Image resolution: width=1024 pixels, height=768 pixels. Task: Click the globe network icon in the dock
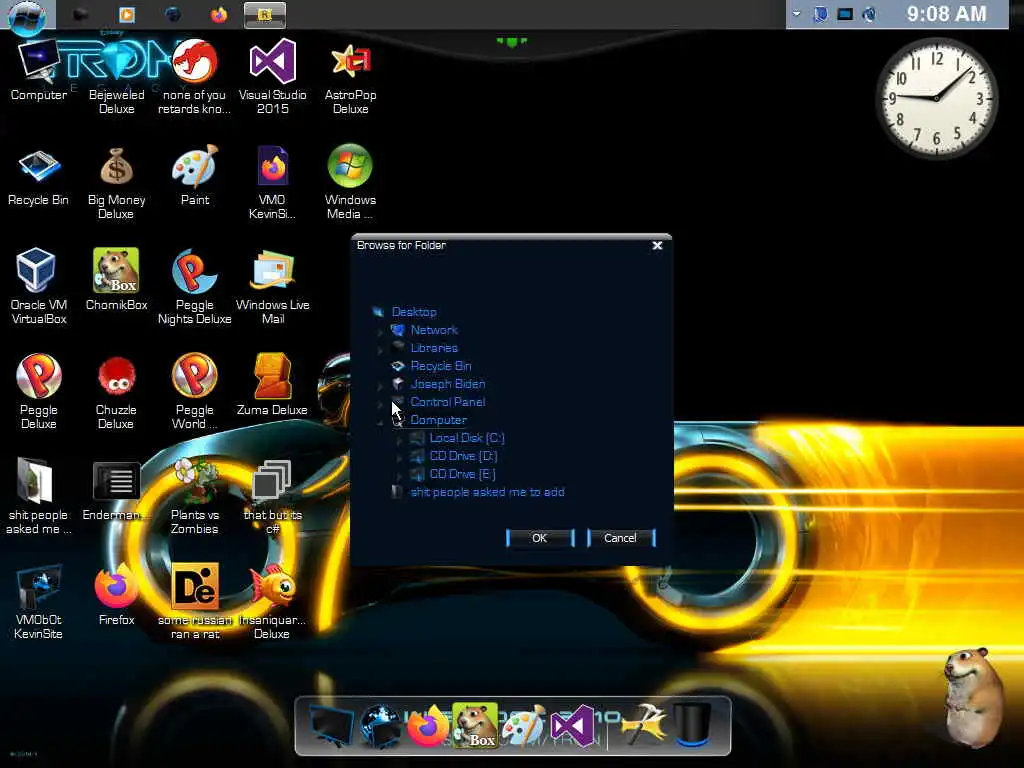point(380,726)
